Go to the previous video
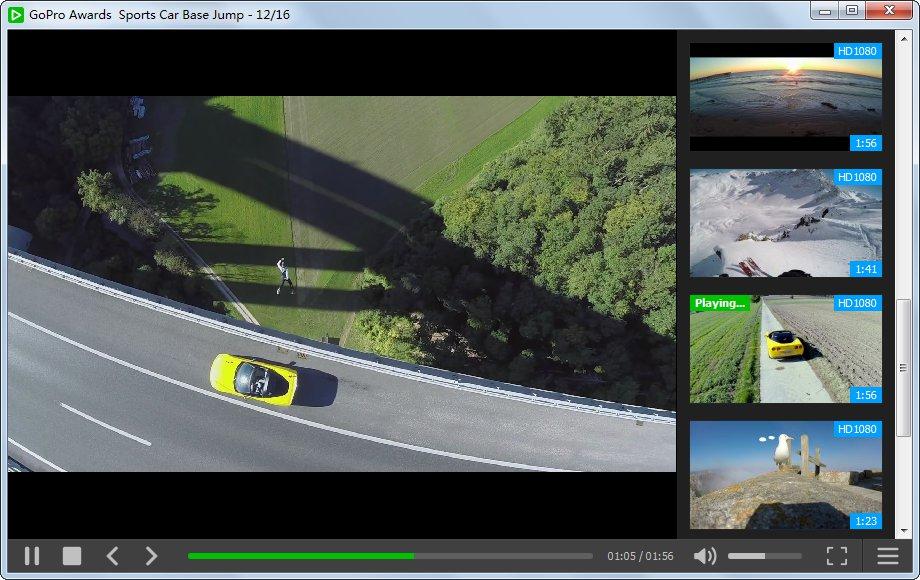Viewport: 920px width, 580px height. coord(113,555)
